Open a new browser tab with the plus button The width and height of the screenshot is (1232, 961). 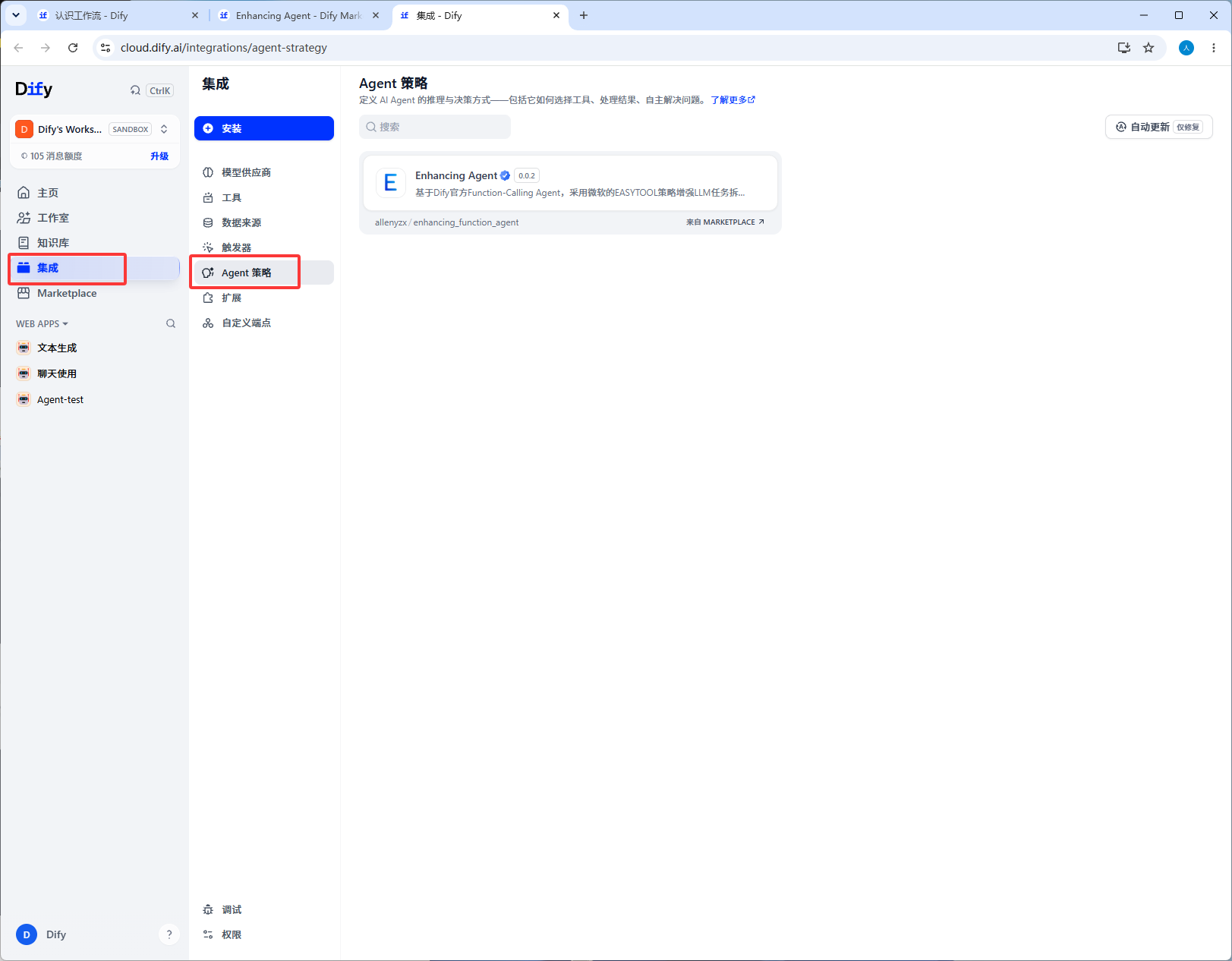tap(584, 15)
